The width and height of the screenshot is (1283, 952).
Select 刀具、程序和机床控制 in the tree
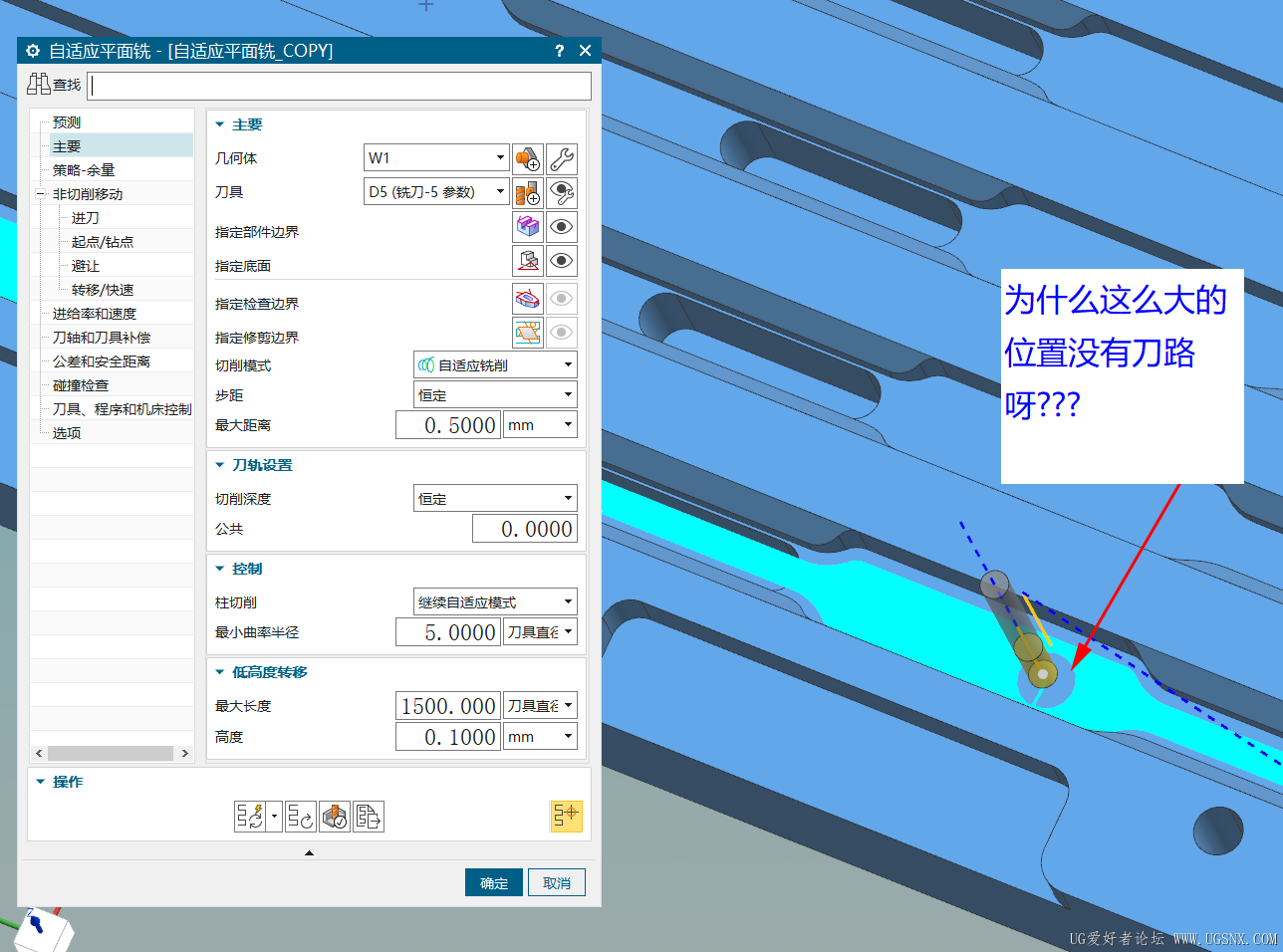122,409
